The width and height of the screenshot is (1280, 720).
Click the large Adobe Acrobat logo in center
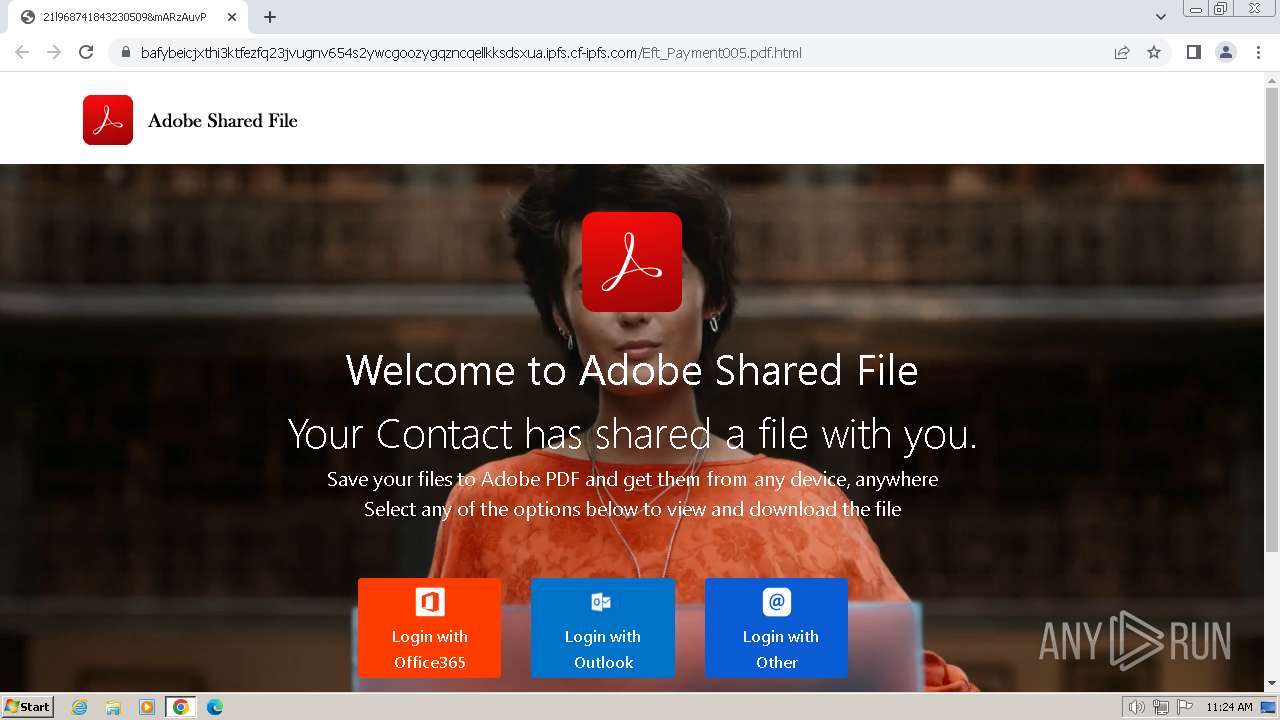point(632,262)
